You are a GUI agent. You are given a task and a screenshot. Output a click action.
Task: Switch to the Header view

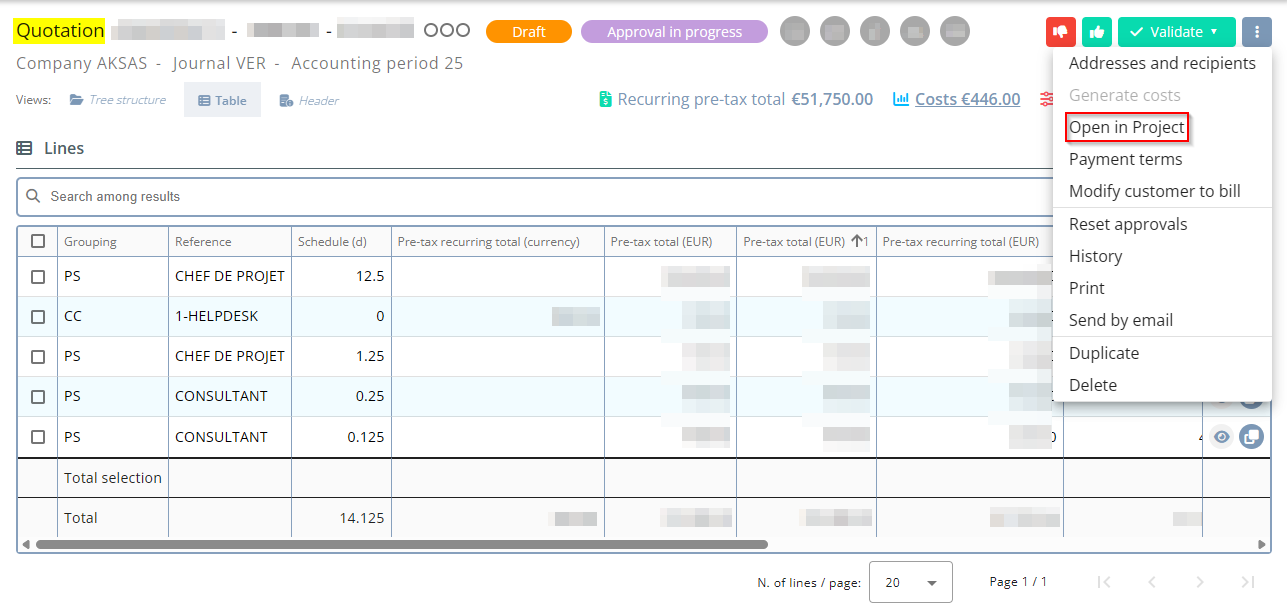[x=309, y=100]
